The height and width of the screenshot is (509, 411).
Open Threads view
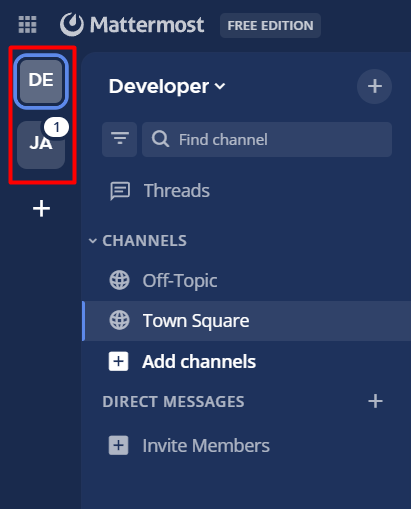coord(246,191)
